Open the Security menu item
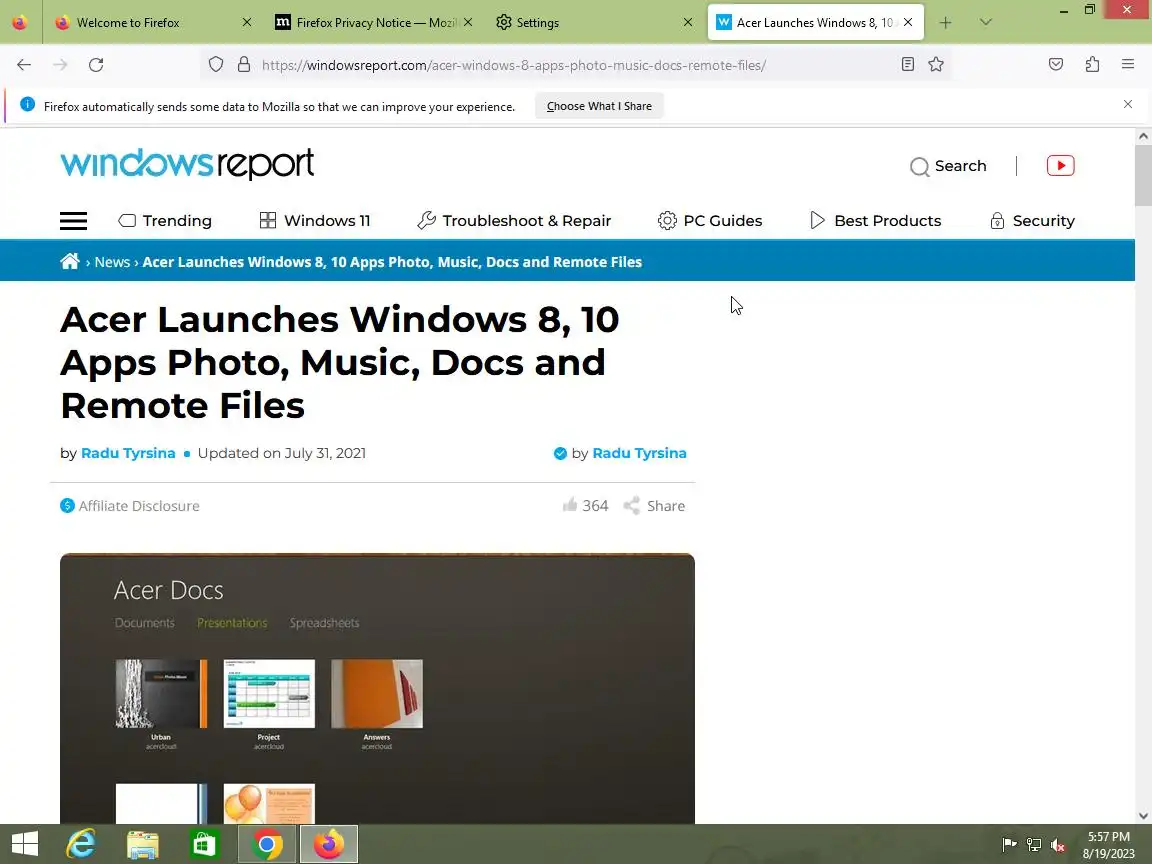 click(1032, 220)
